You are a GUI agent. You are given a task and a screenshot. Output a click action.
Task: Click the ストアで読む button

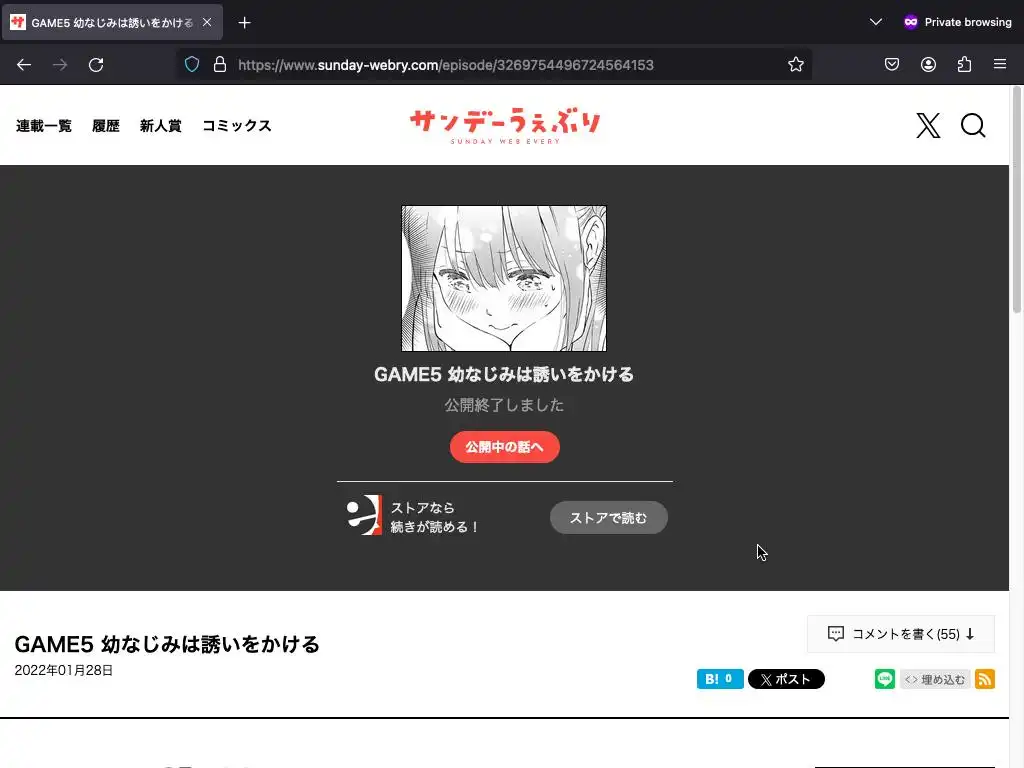[609, 517]
